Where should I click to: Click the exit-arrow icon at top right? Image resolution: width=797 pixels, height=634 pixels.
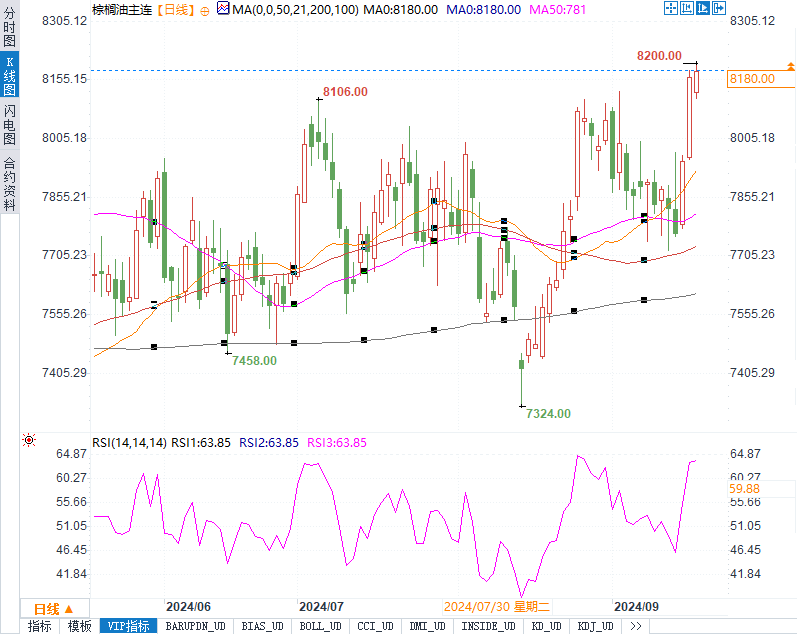click(719, 8)
